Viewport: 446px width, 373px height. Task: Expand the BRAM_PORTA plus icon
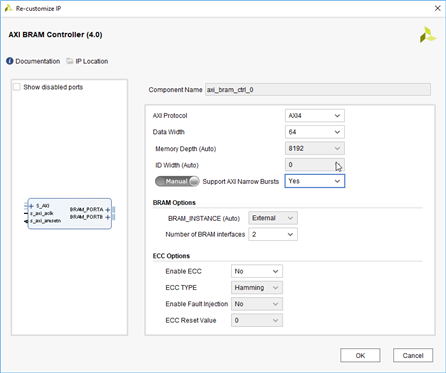coord(107,210)
